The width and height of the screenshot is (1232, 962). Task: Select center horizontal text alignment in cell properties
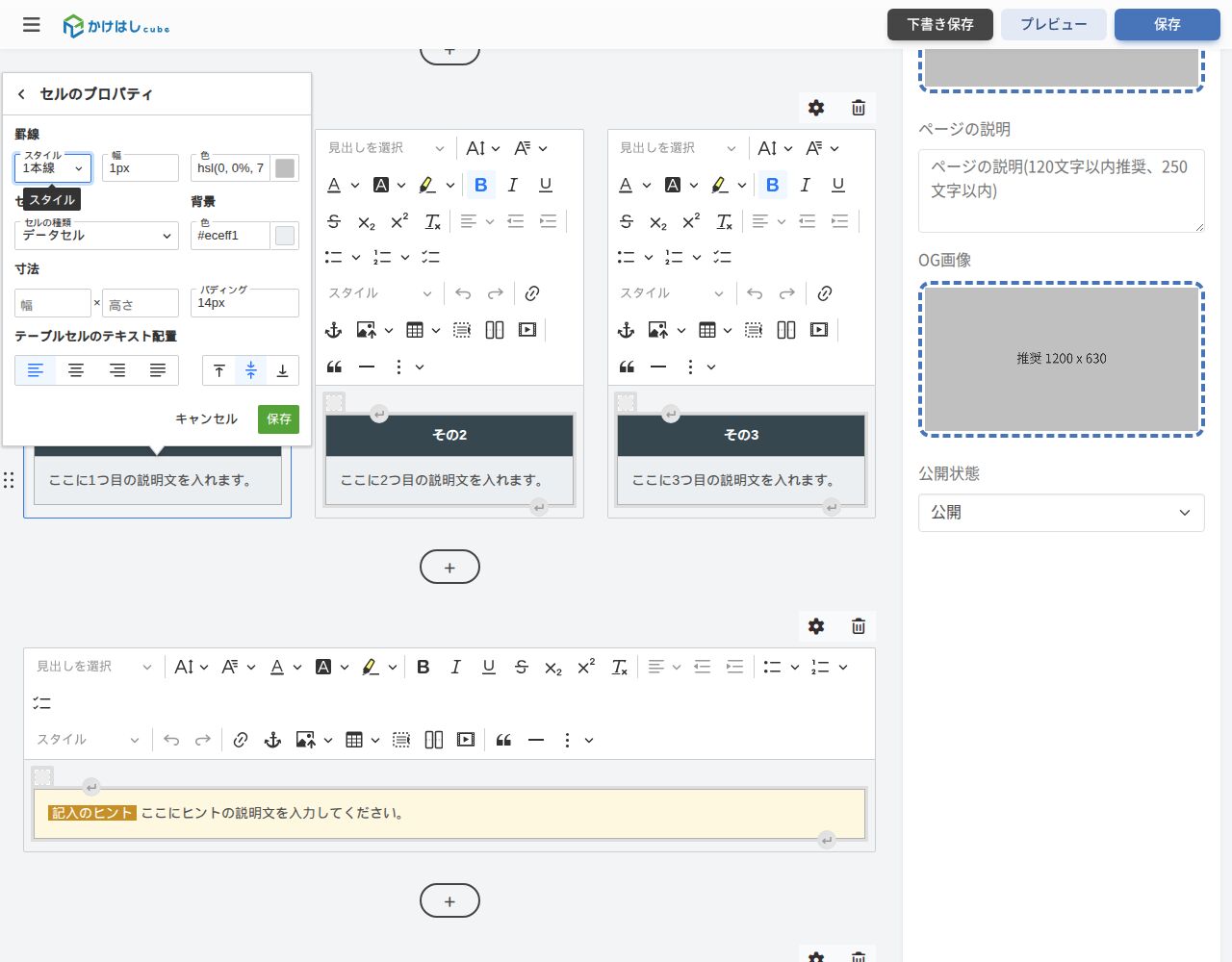point(76,370)
